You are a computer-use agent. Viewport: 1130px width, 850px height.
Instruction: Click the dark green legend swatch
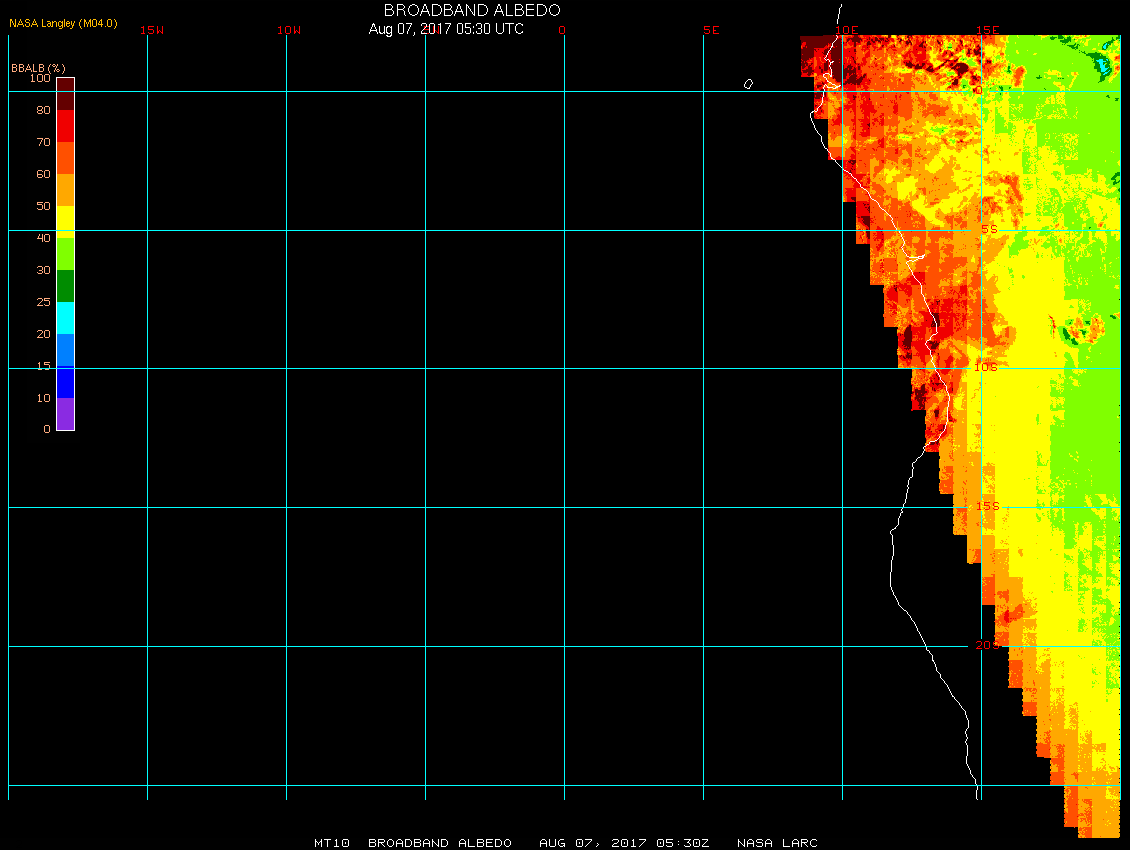tap(65, 286)
